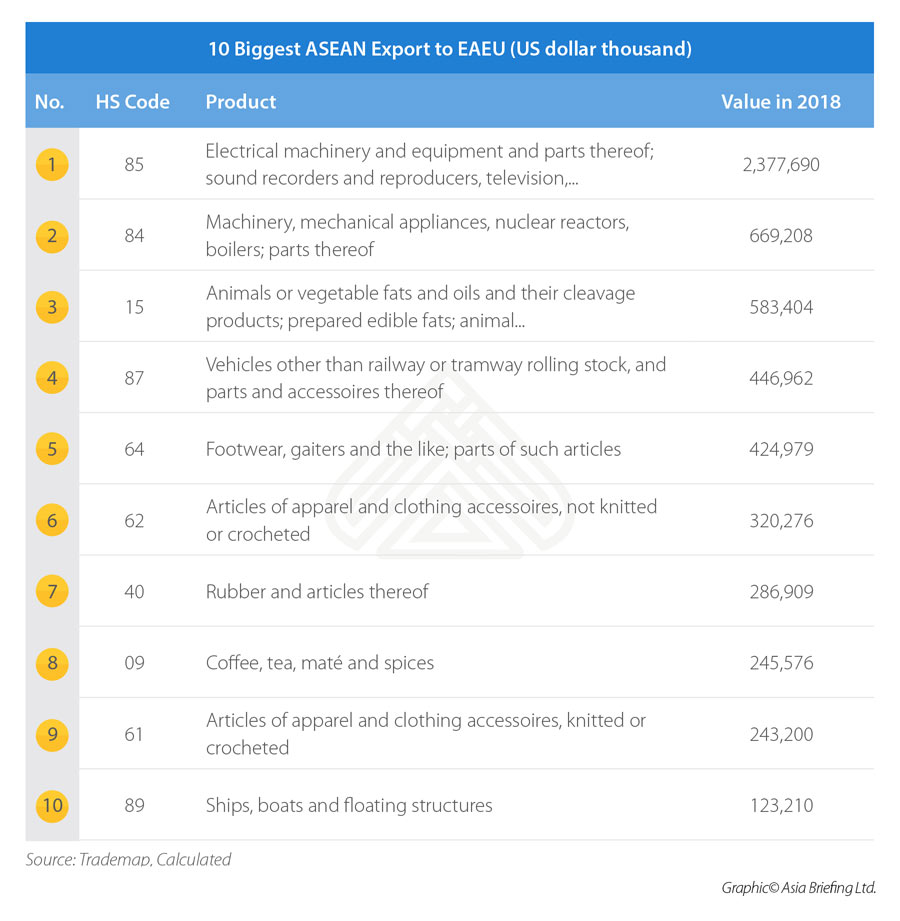Image resolution: width=900 pixels, height=921 pixels.
Task: Select the "Rubber and articles thereof" product text
Action: click(x=317, y=592)
